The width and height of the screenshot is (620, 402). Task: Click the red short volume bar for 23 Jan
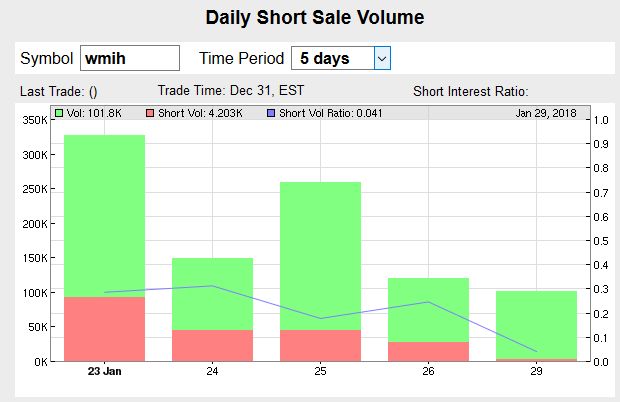104,328
